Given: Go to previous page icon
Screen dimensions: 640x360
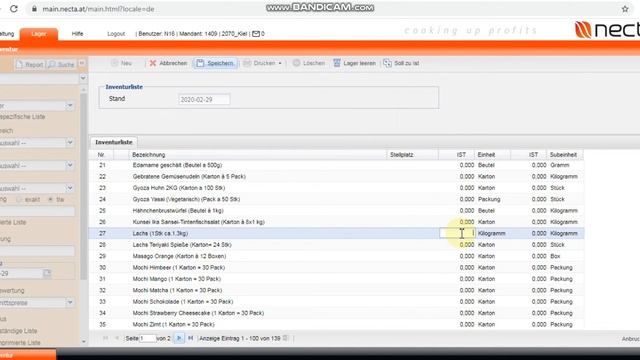Looking at the screenshot, I should (x=117, y=338).
